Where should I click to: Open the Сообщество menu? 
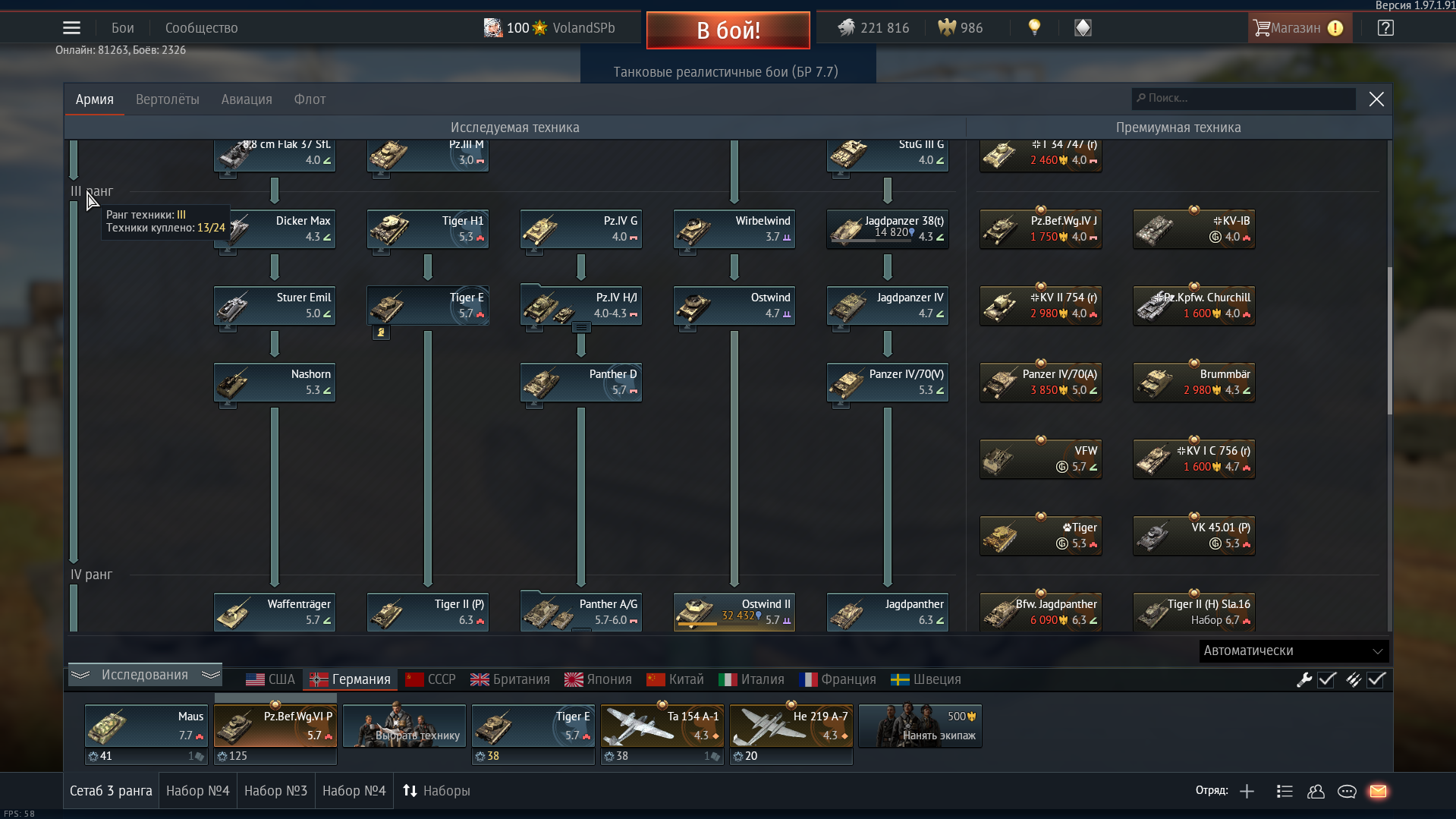pyautogui.click(x=202, y=28)
